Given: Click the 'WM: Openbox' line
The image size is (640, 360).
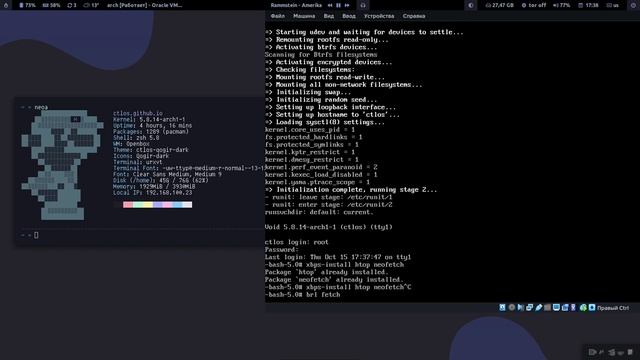Looking at the screenshot, I should [131, 144].
